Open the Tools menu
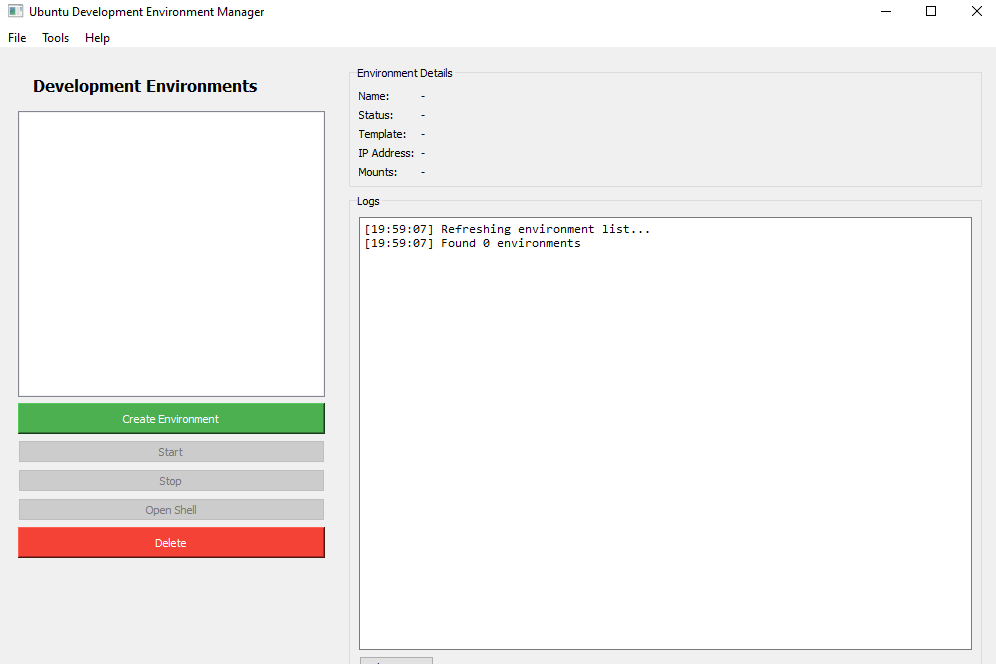The image size is (996, 664). (x=55, y=38)
